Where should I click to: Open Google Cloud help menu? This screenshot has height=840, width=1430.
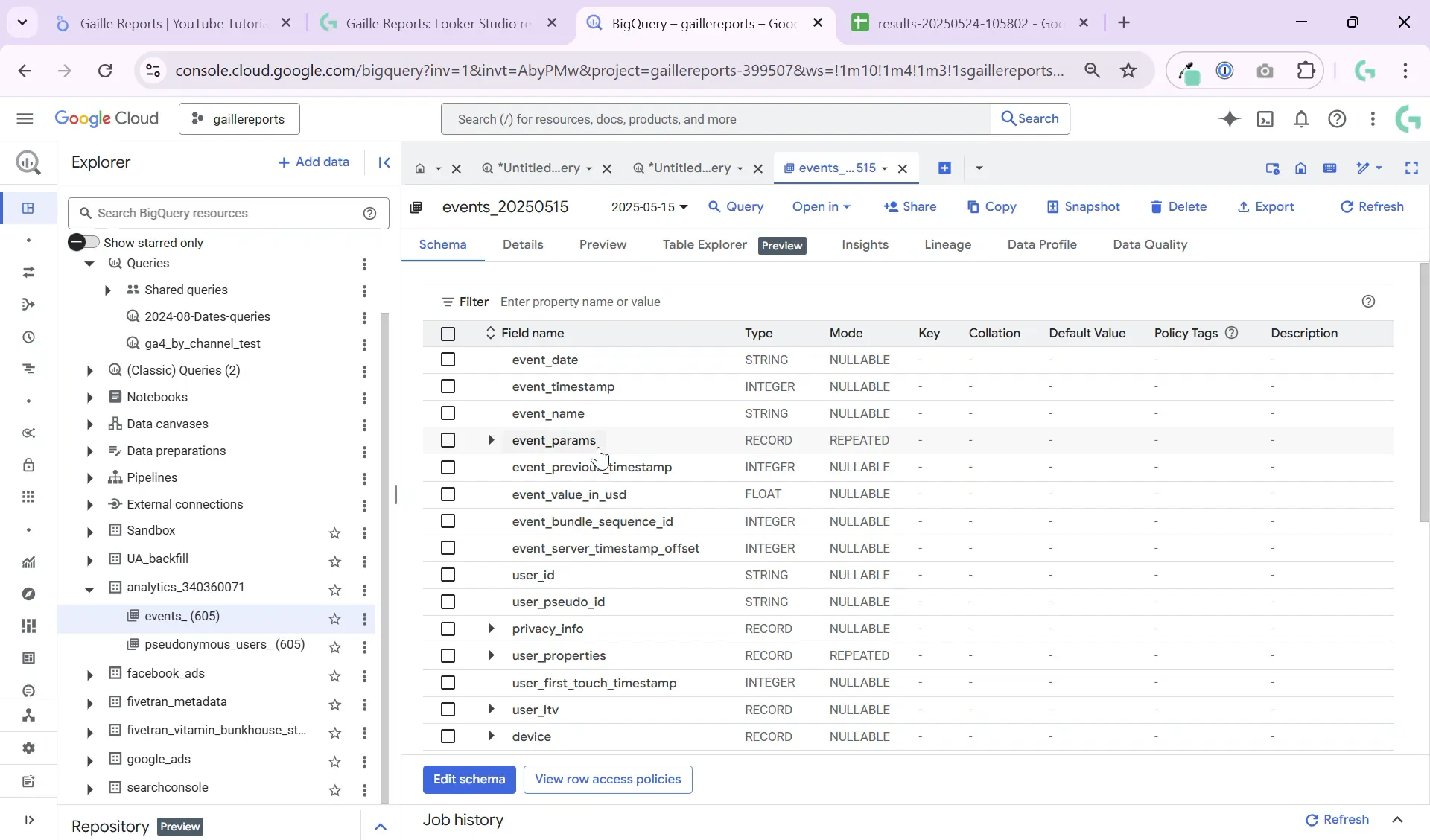[x=1338, y=119]
